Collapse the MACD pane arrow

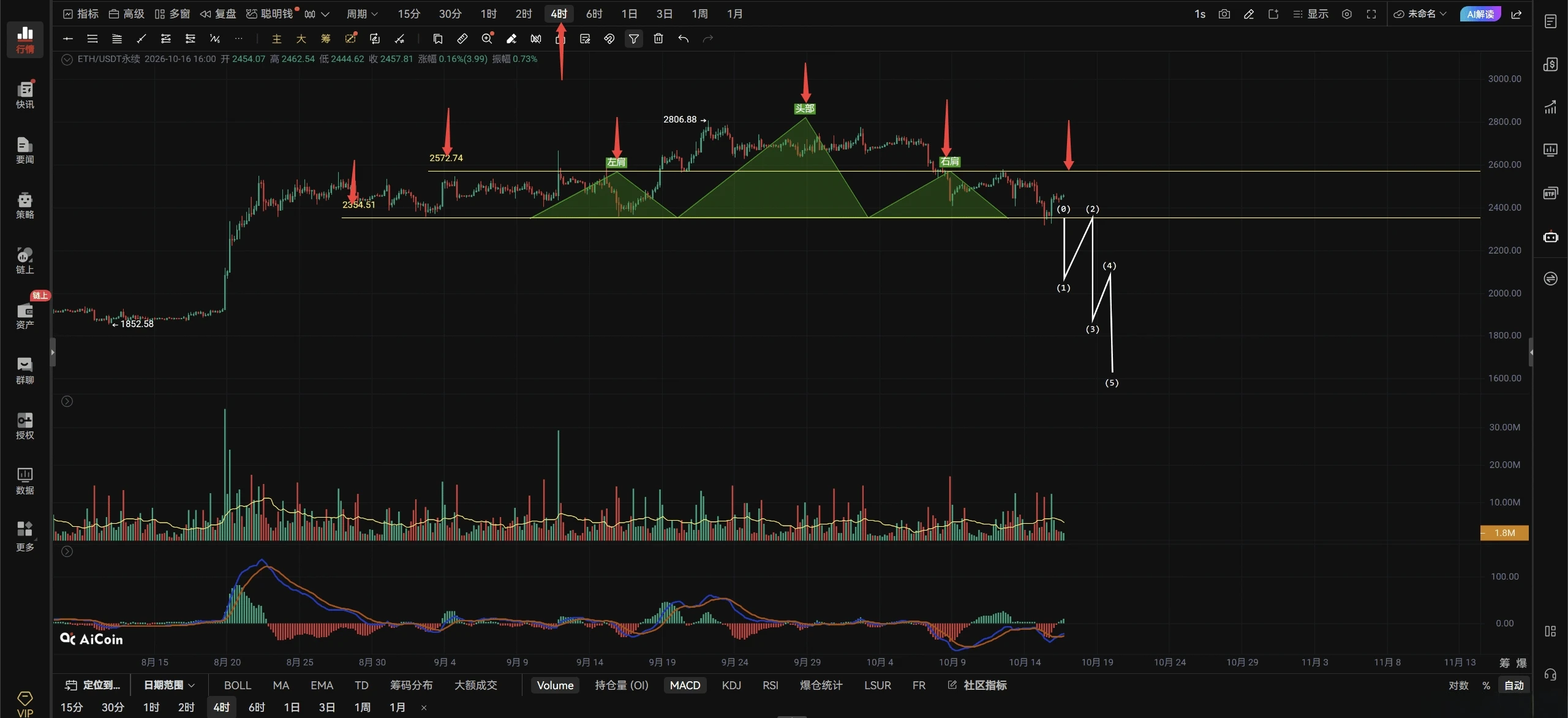67,551
